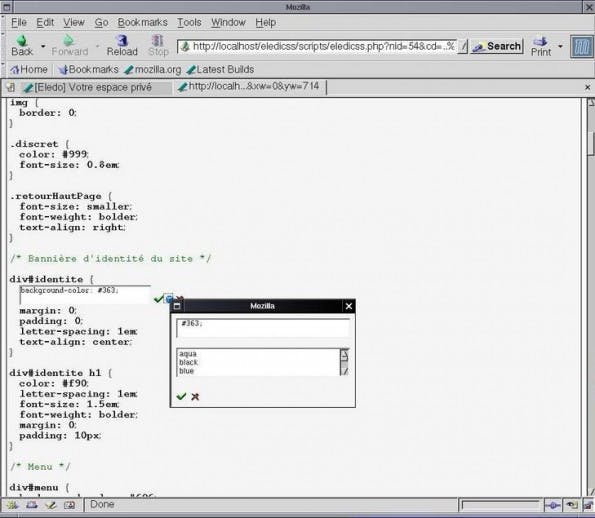Click the status bar progress meter
The image size is (595, 518).
pyautogui.click(x=501, y=505)
